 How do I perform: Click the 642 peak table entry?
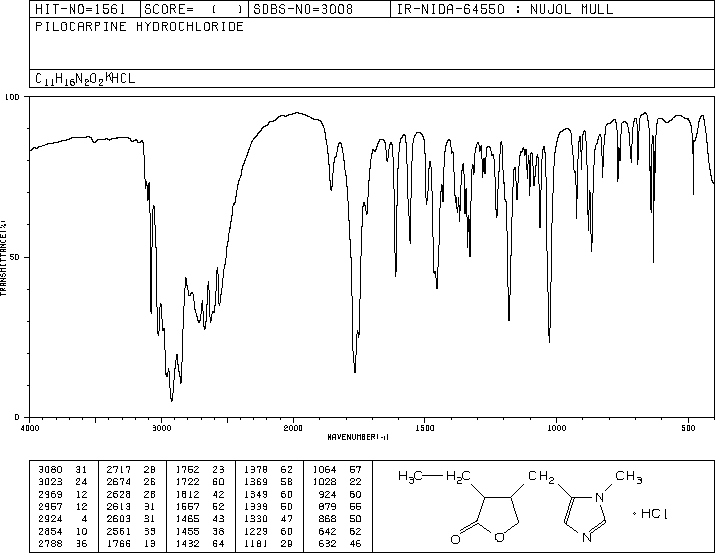(340, 531)
